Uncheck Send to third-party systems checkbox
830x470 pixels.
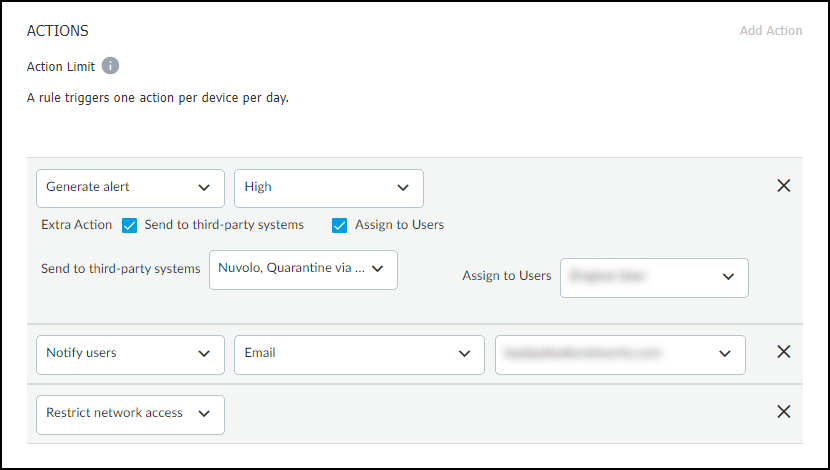pos(129,225)
